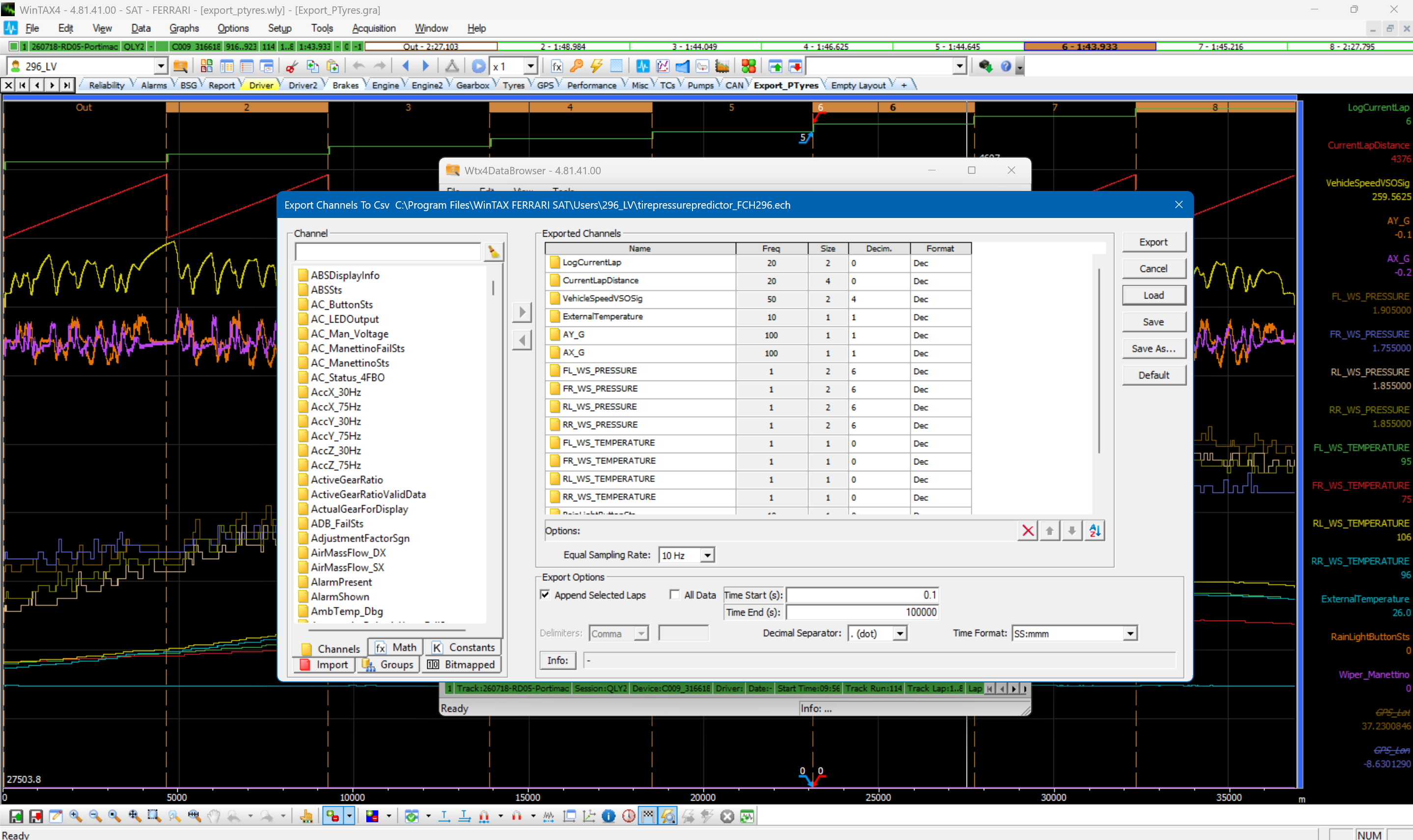The height and width of the screenshot is (840, 1413).
Task: Open the empty combo box in main toolbar
Action: tap(959, 67)
